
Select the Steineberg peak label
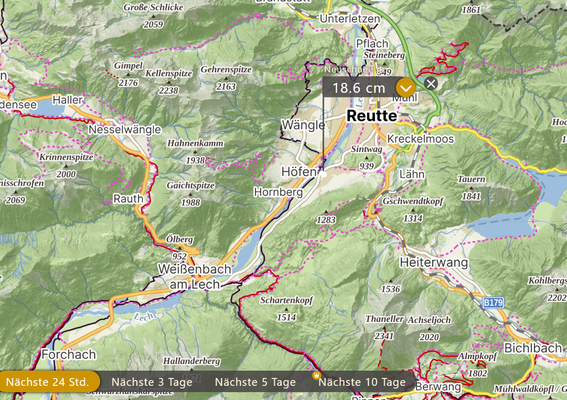pos(384,55)
